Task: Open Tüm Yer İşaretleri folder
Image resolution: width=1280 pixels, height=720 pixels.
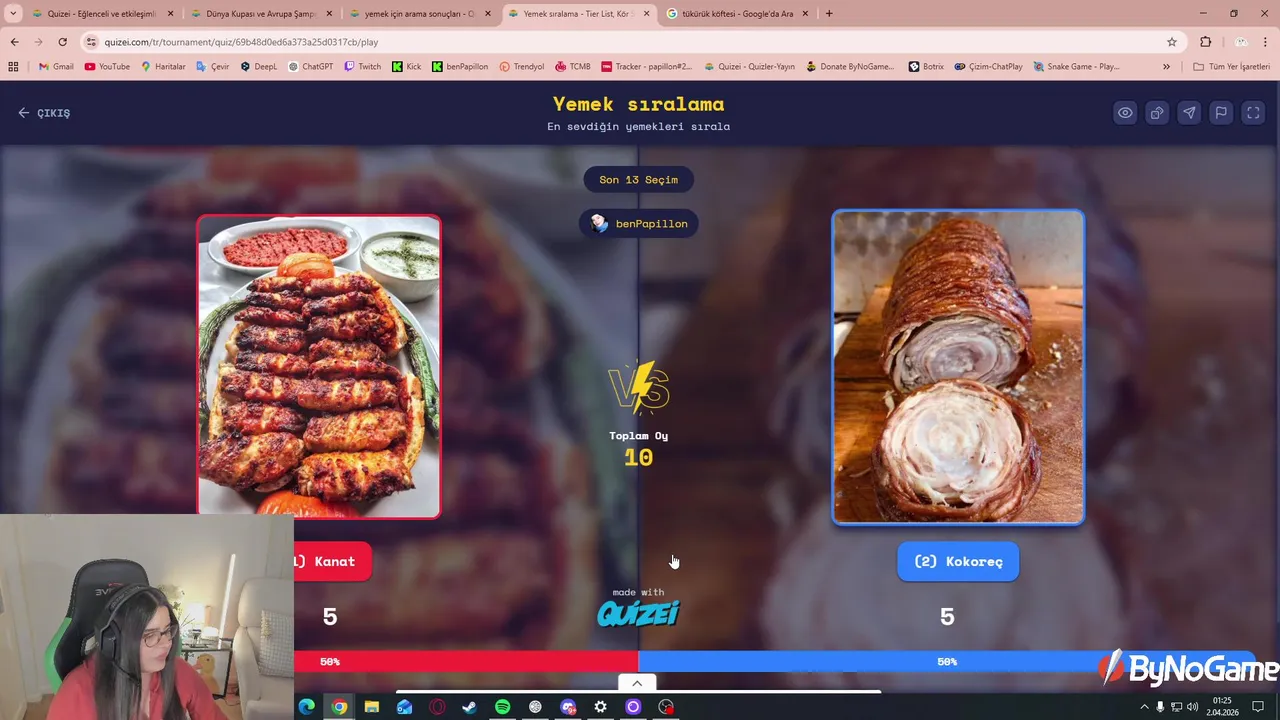Action: coord(1231,67)
